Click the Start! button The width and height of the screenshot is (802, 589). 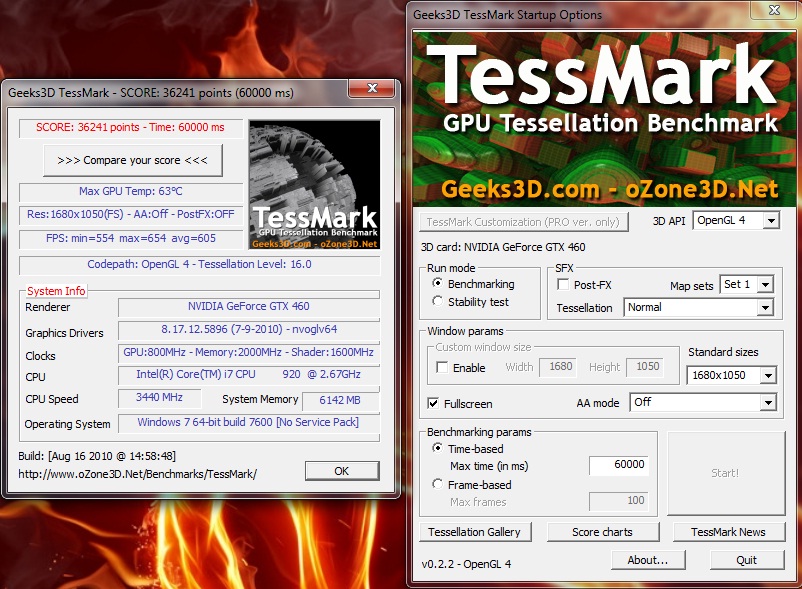[726, 473]
